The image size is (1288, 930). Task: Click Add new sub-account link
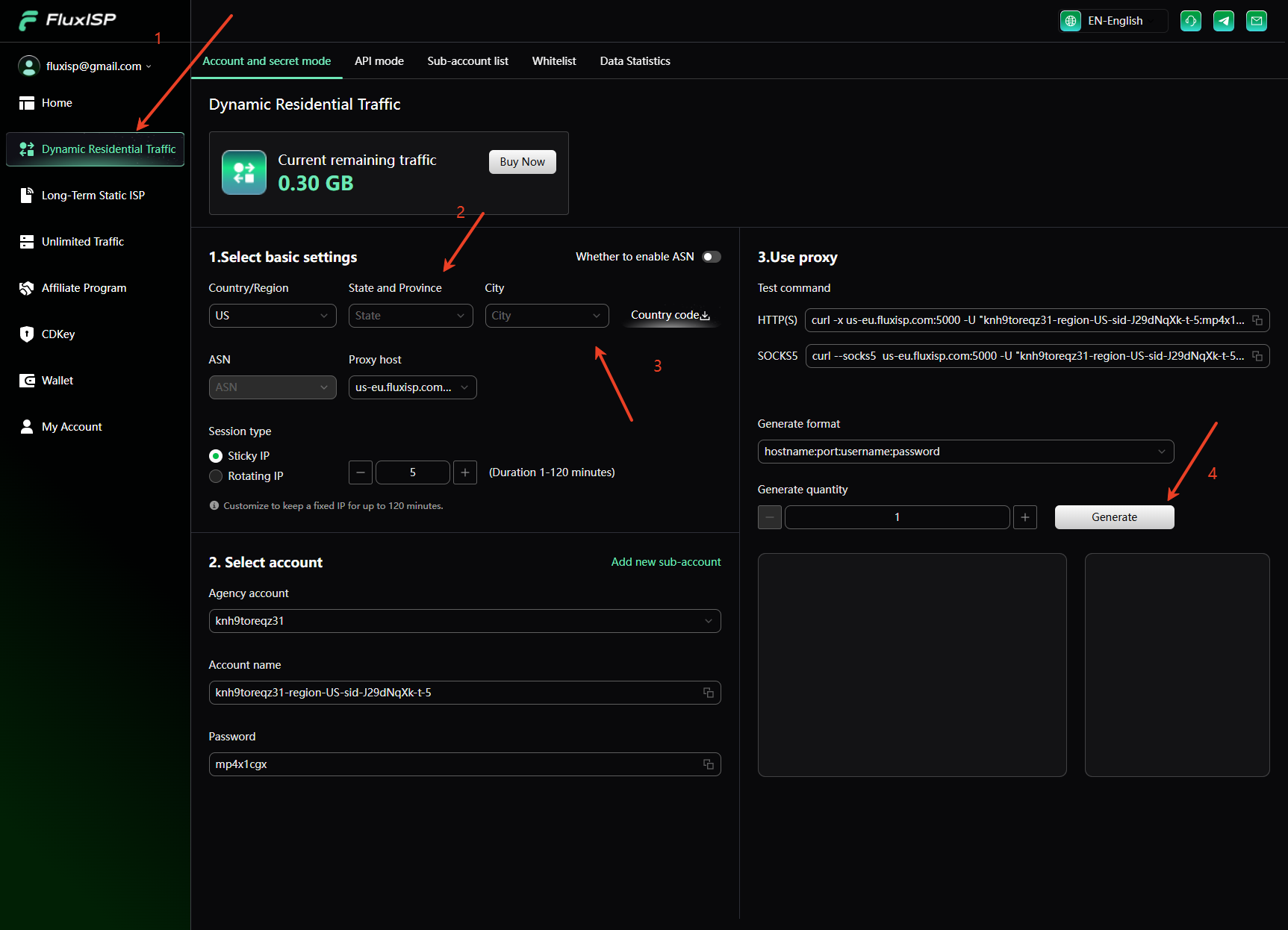click(666, 562)
